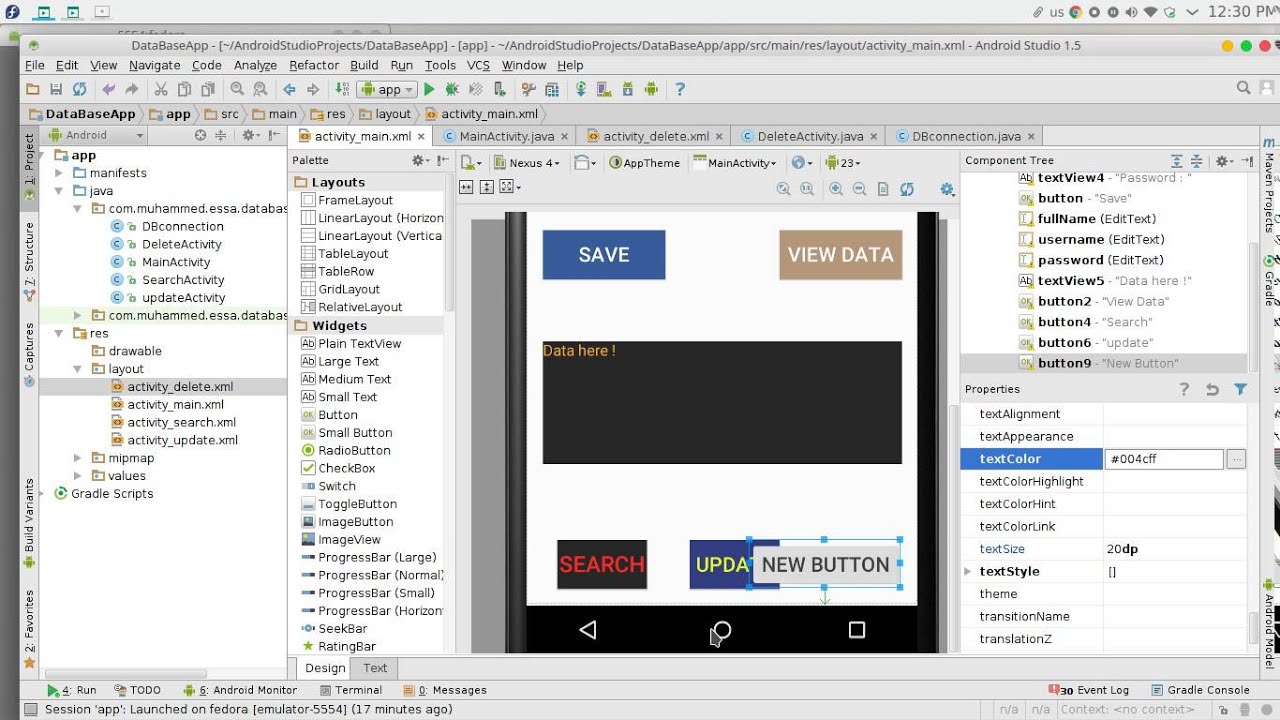Cut the selection with the scissors icon

pos(160,89)
